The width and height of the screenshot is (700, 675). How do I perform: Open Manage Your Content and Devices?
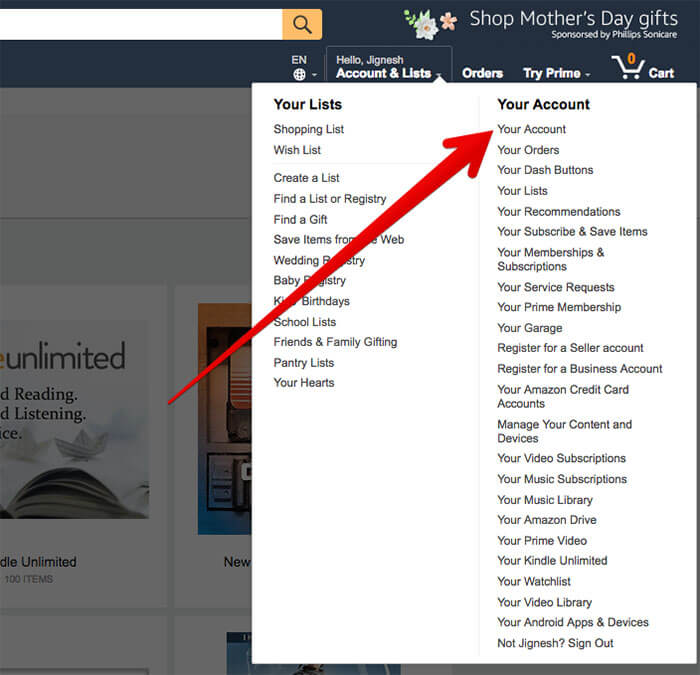point(564,431)
